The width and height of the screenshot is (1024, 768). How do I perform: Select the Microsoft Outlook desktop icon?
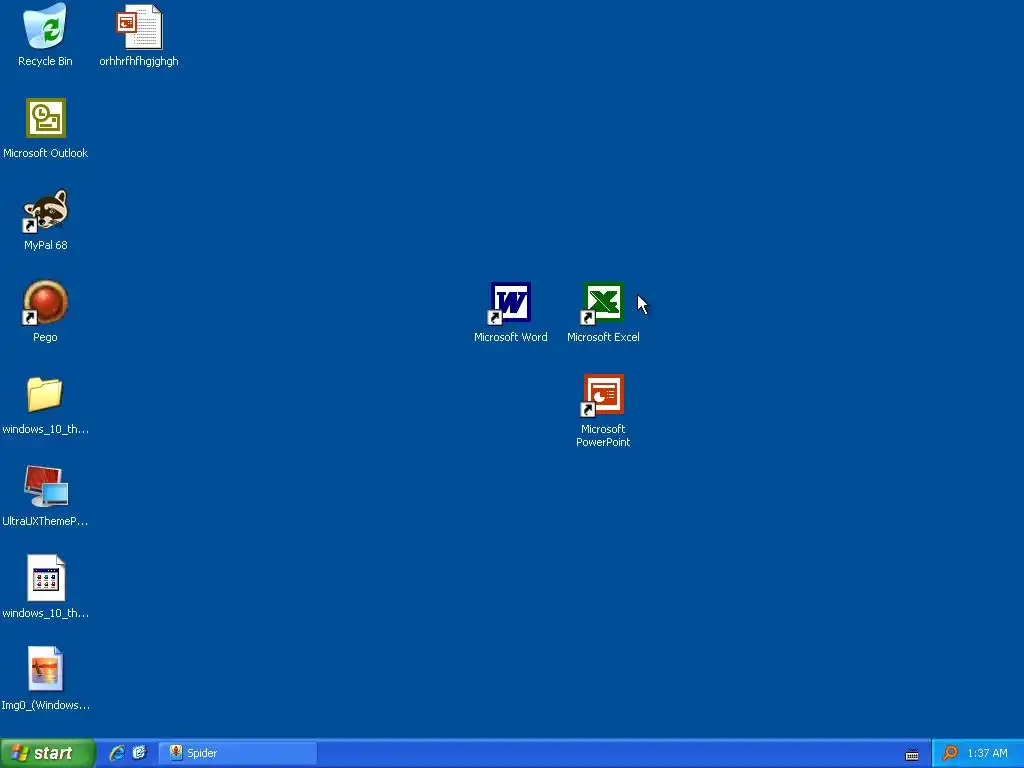[x=46, y=118]
